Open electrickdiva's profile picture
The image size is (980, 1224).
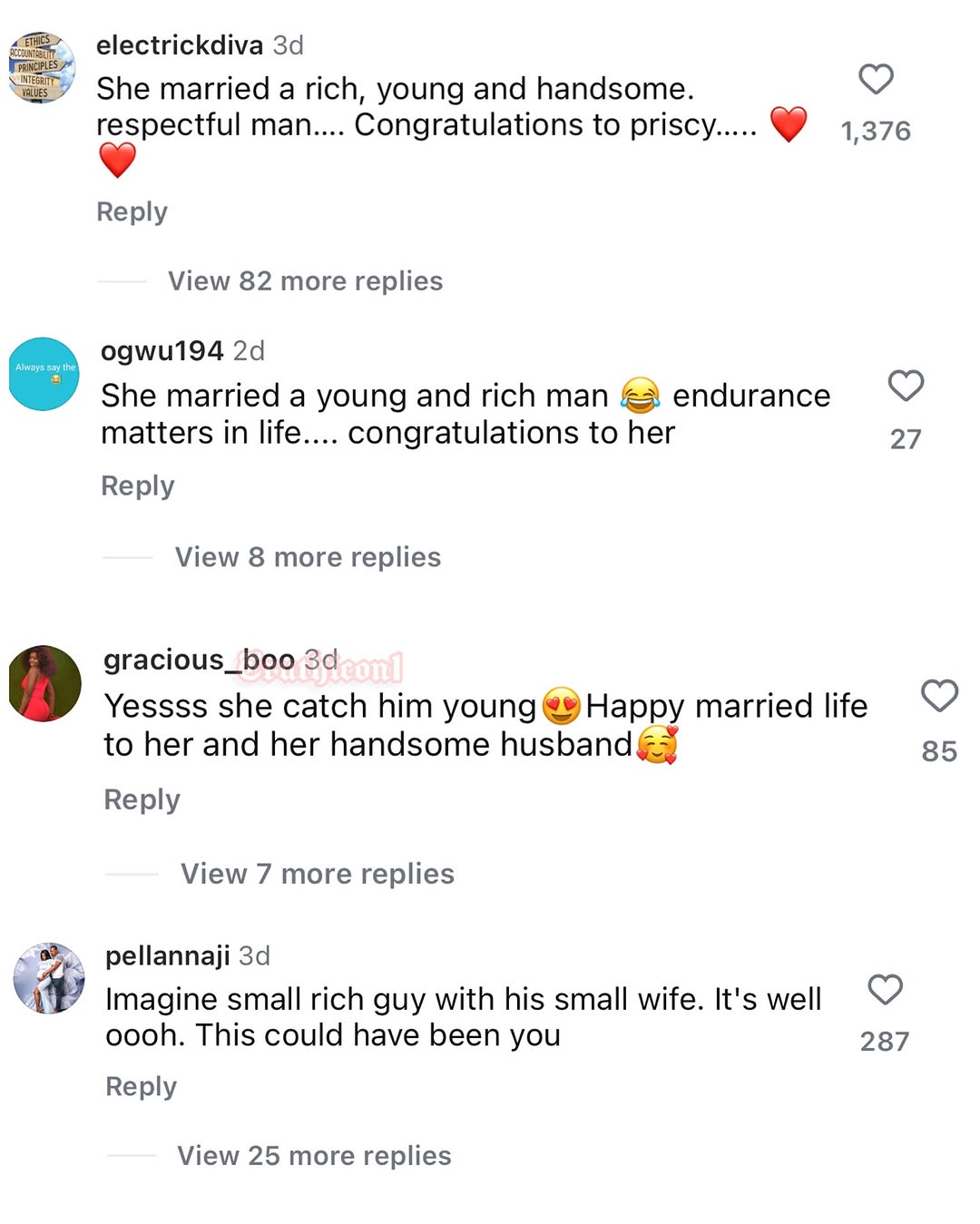(42, 67)
